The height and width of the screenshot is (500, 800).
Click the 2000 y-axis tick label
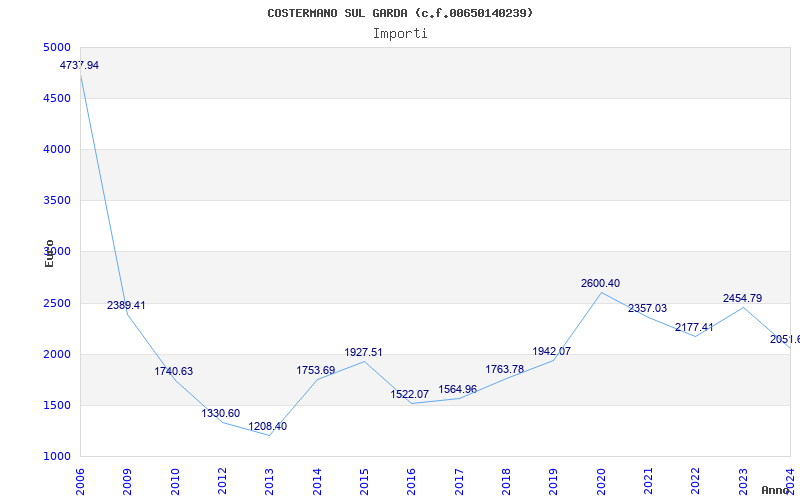pos(57,355)
